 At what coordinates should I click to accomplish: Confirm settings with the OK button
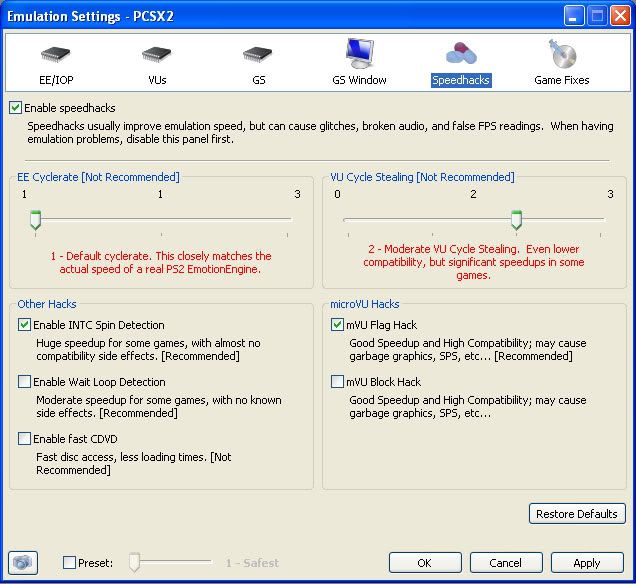click(425, 563)
